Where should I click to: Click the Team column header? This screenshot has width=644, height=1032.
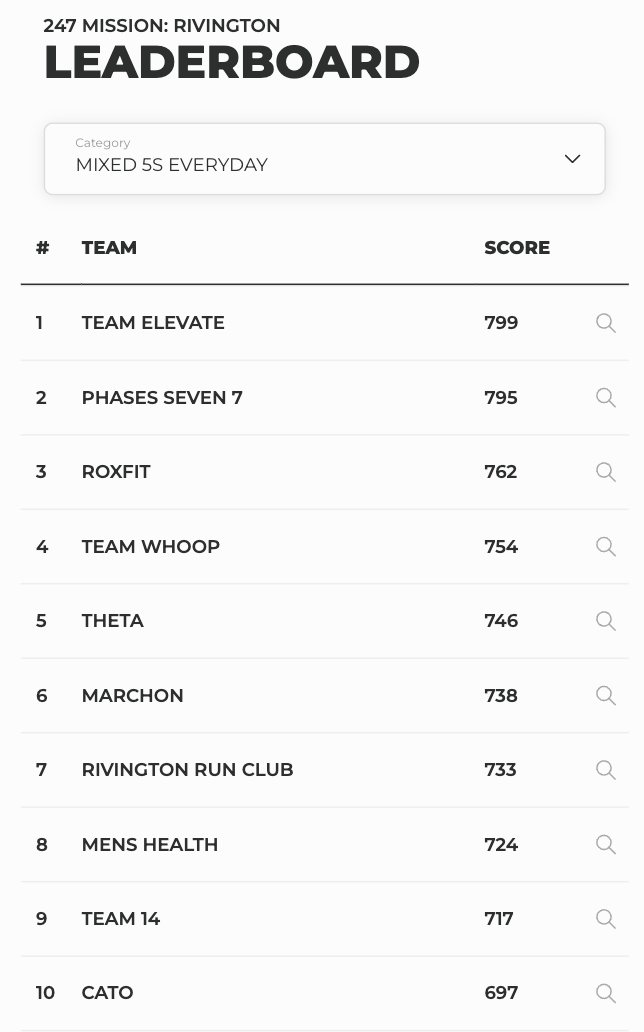109,247
